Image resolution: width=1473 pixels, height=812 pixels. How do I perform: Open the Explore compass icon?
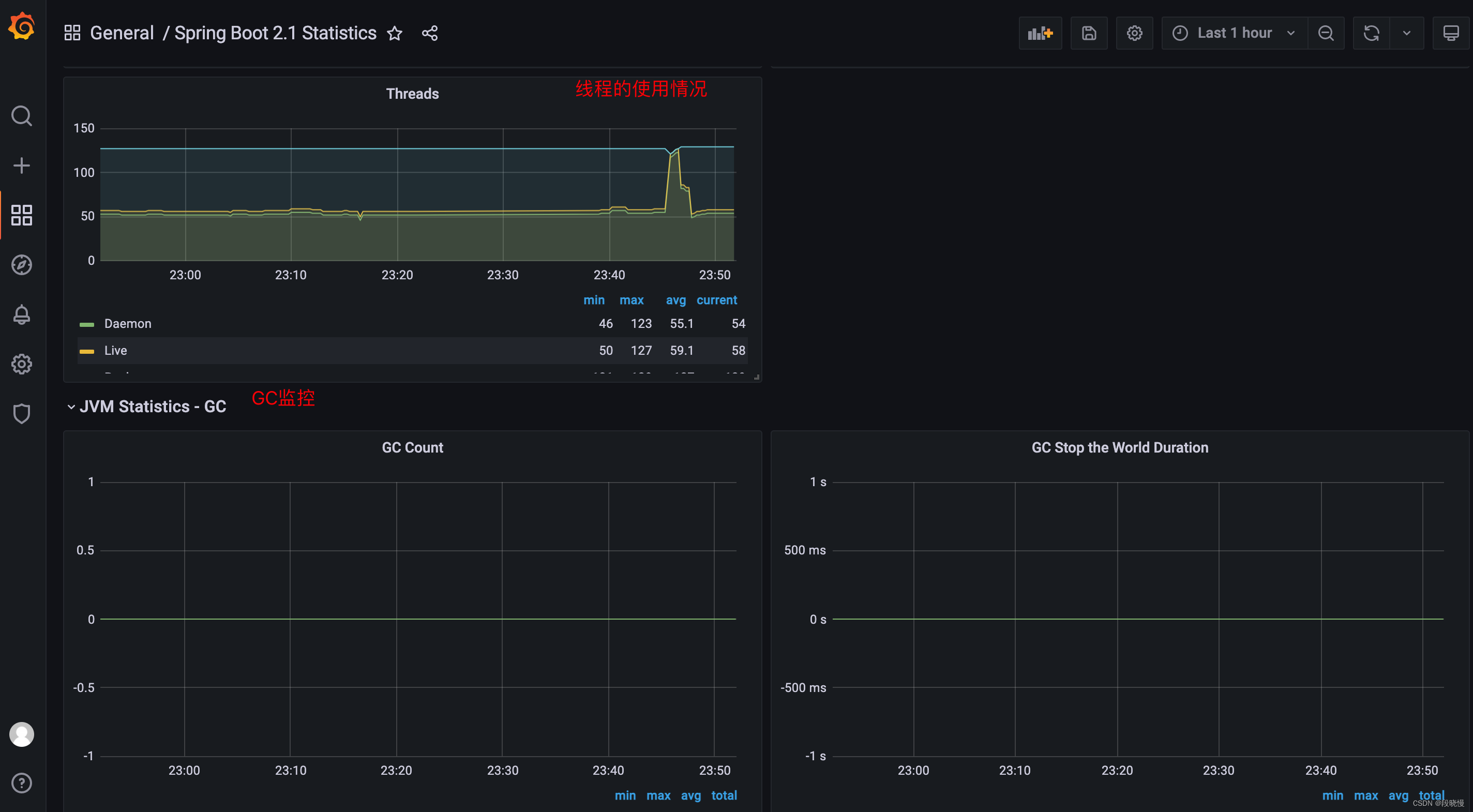22,265
